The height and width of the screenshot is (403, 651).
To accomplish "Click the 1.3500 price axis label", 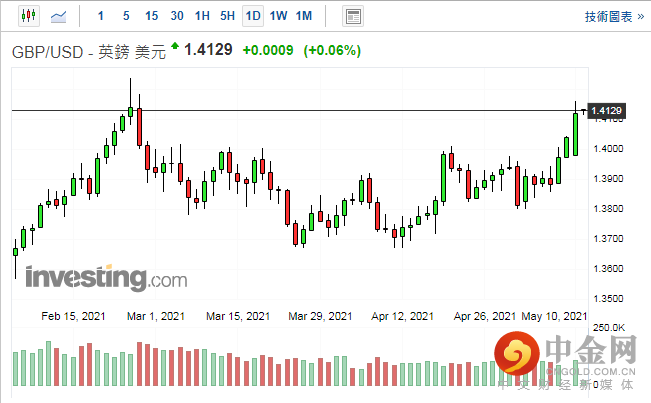I will (x=608, y=298).
